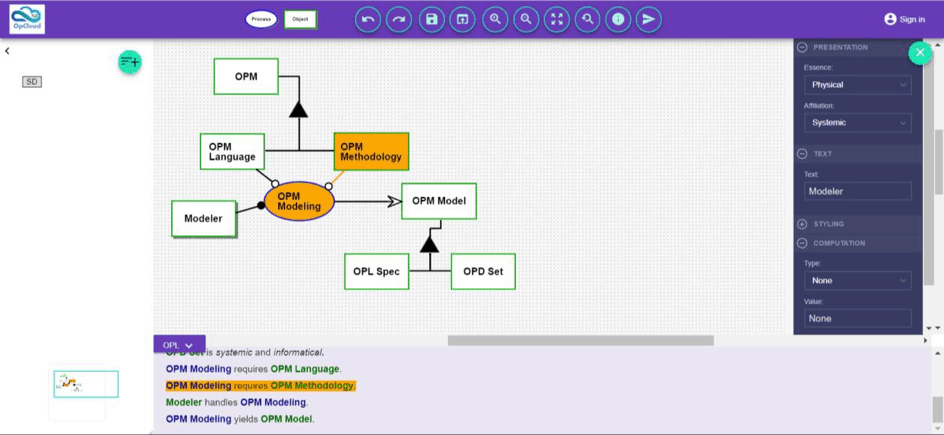This screenshot has width=944, height=435.
Task: Click the paper plane send icon
Action: click(649, 19)
